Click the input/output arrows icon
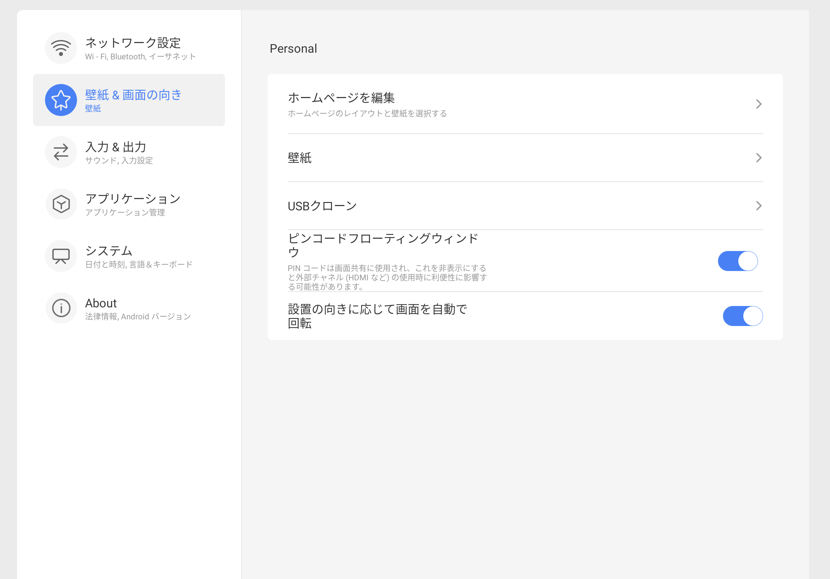830x579 pixels. [x=61, y=152]
